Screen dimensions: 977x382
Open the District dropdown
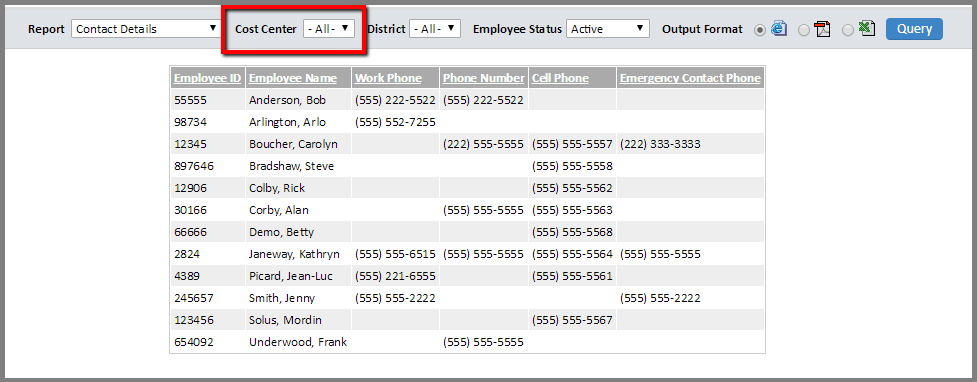435,29
